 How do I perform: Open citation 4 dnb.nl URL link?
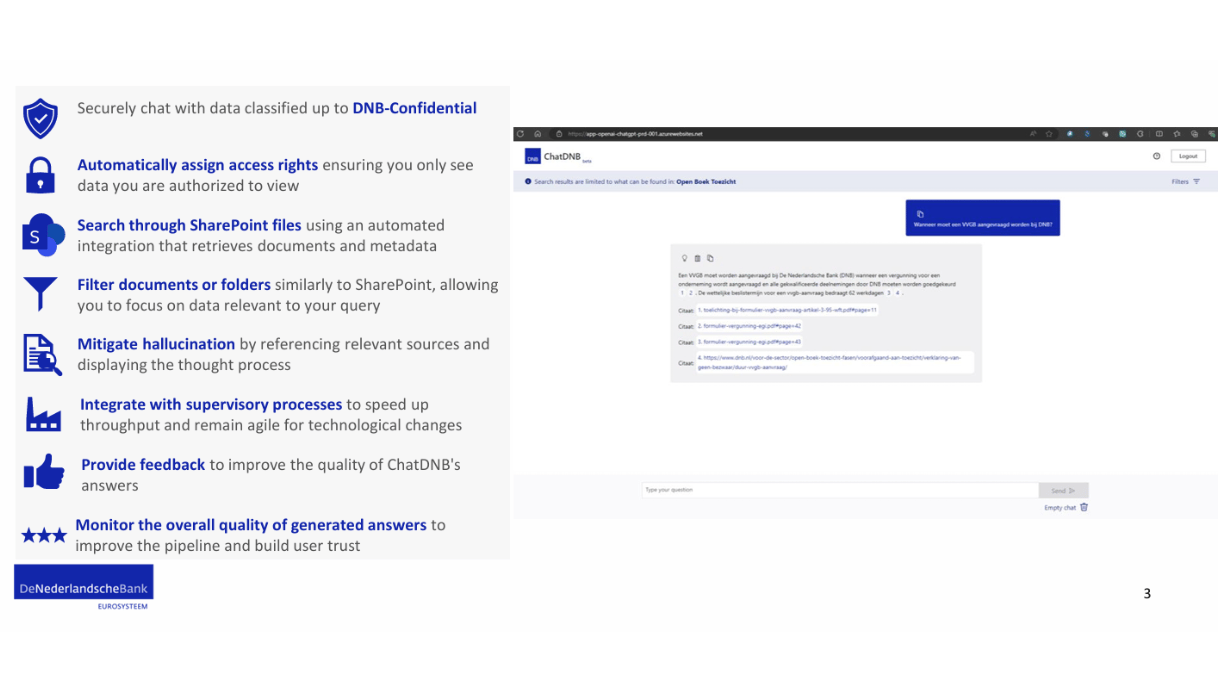click(x=834, y=362)
